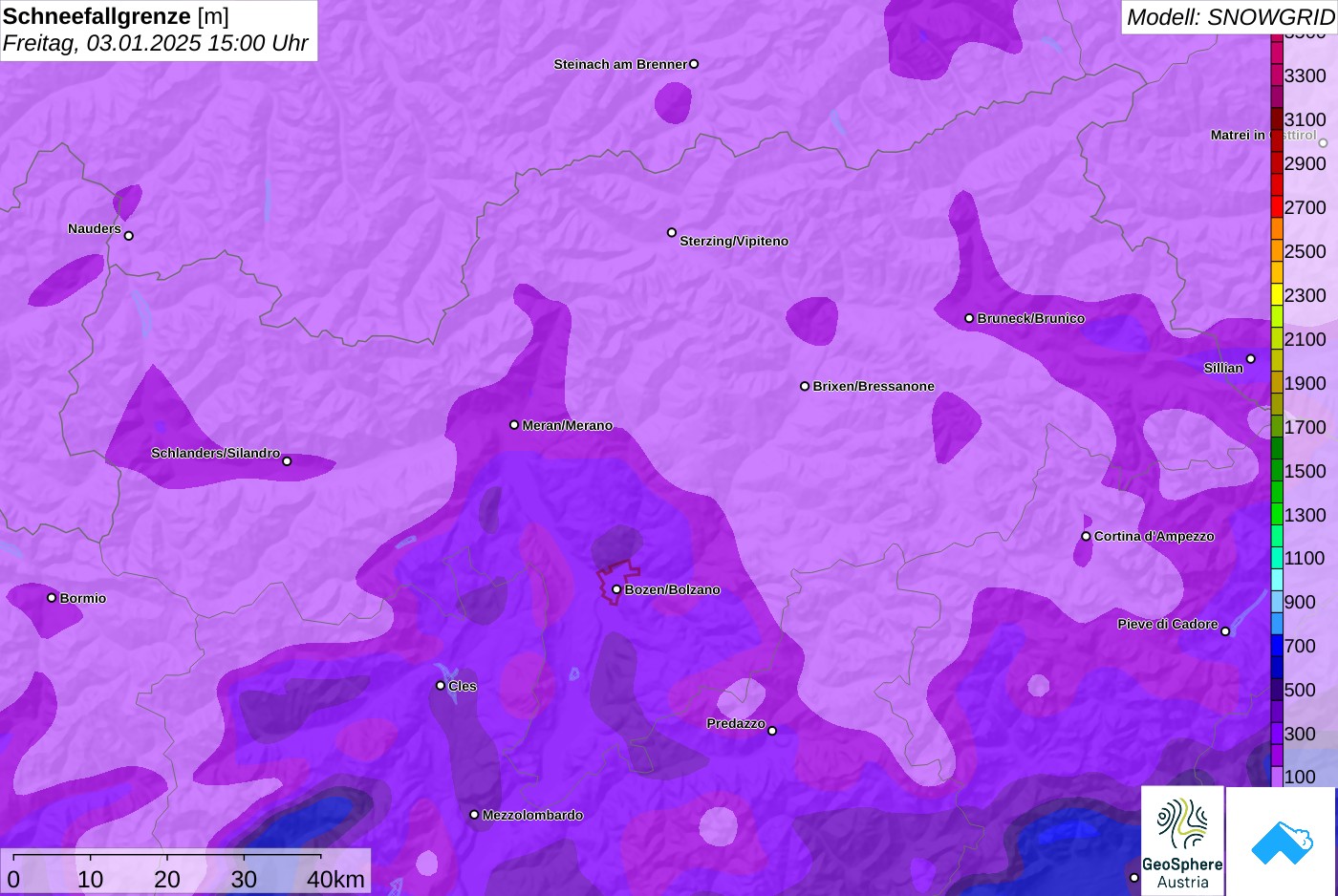1338x896 pixels.
Task: Select the Matrei in Osttirol marker
Action: pos(1323,143)
